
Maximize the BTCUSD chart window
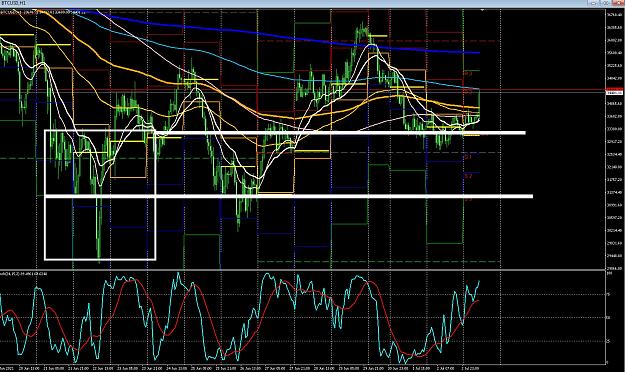pyautogui.click(x=607, y=3)
